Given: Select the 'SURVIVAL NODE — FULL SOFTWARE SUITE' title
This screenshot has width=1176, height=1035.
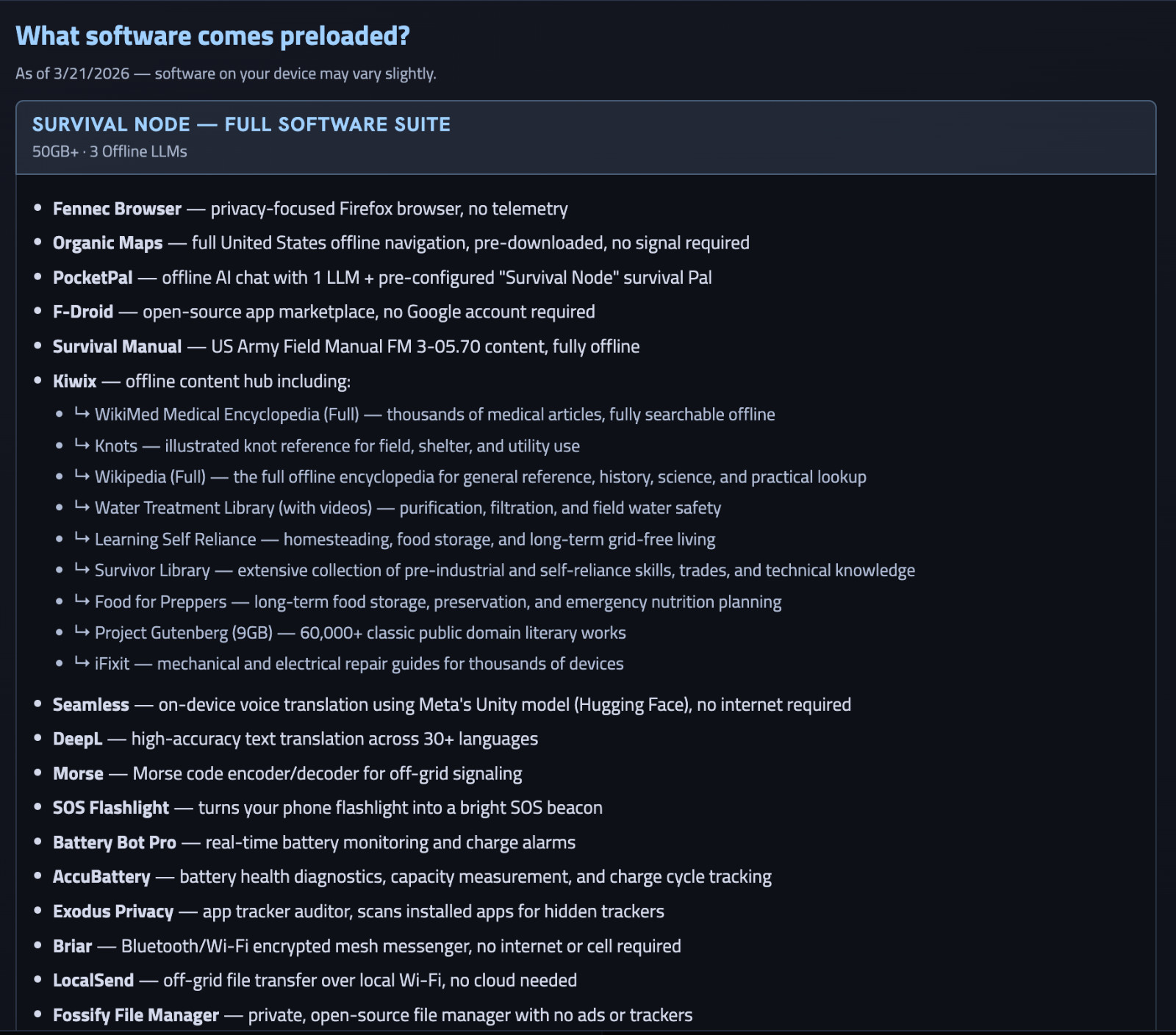Looking at the screenshot, I should tap(241, 124).
